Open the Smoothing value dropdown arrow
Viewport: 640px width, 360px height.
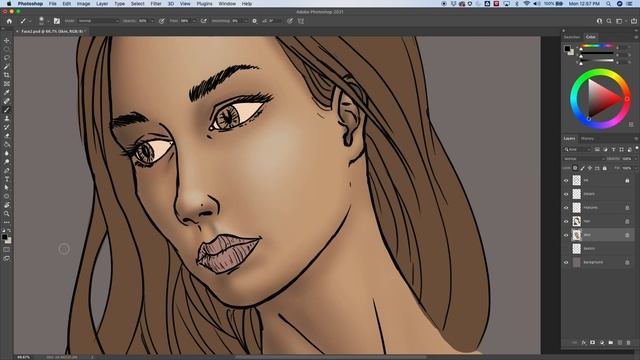(246, 21)
